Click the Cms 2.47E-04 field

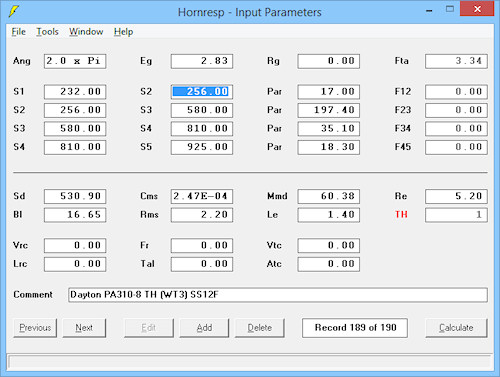[x=202, y=196]
